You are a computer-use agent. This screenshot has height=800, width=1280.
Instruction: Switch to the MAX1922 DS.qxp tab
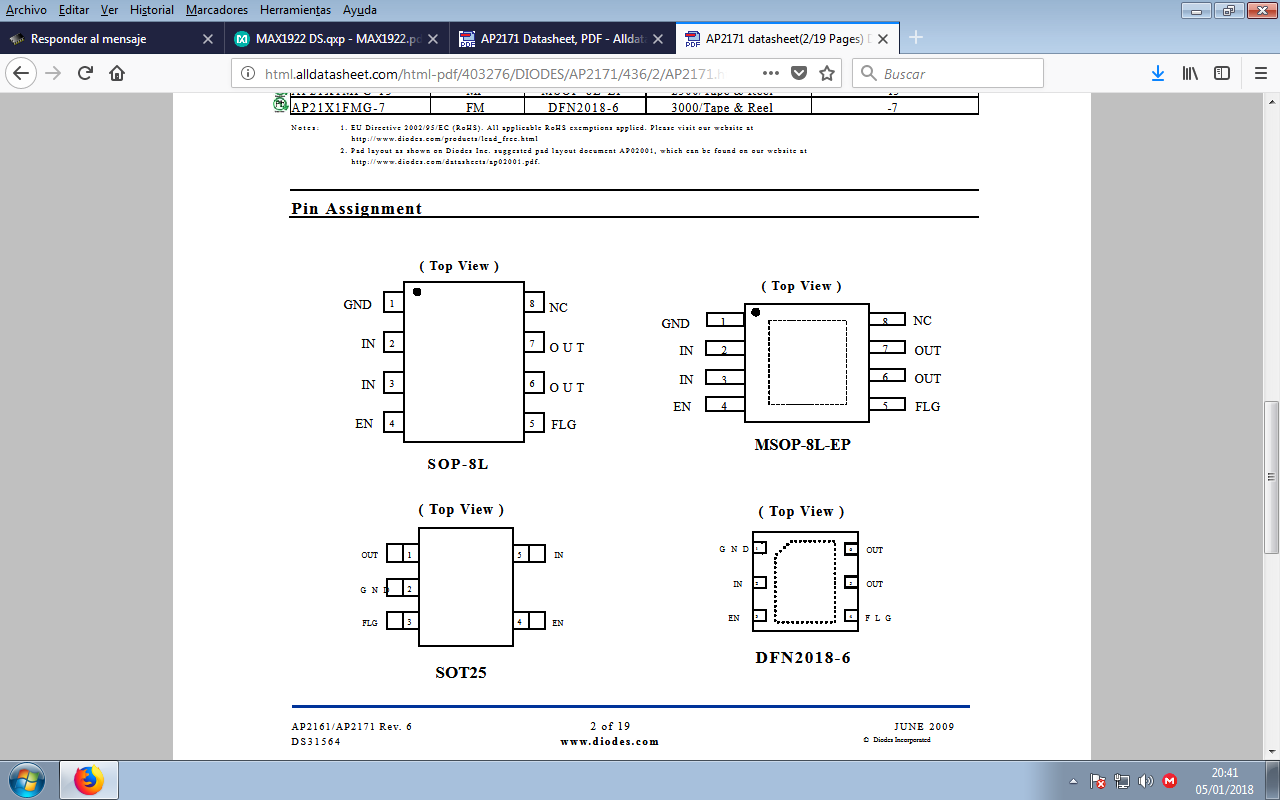(x=337, y=39)
